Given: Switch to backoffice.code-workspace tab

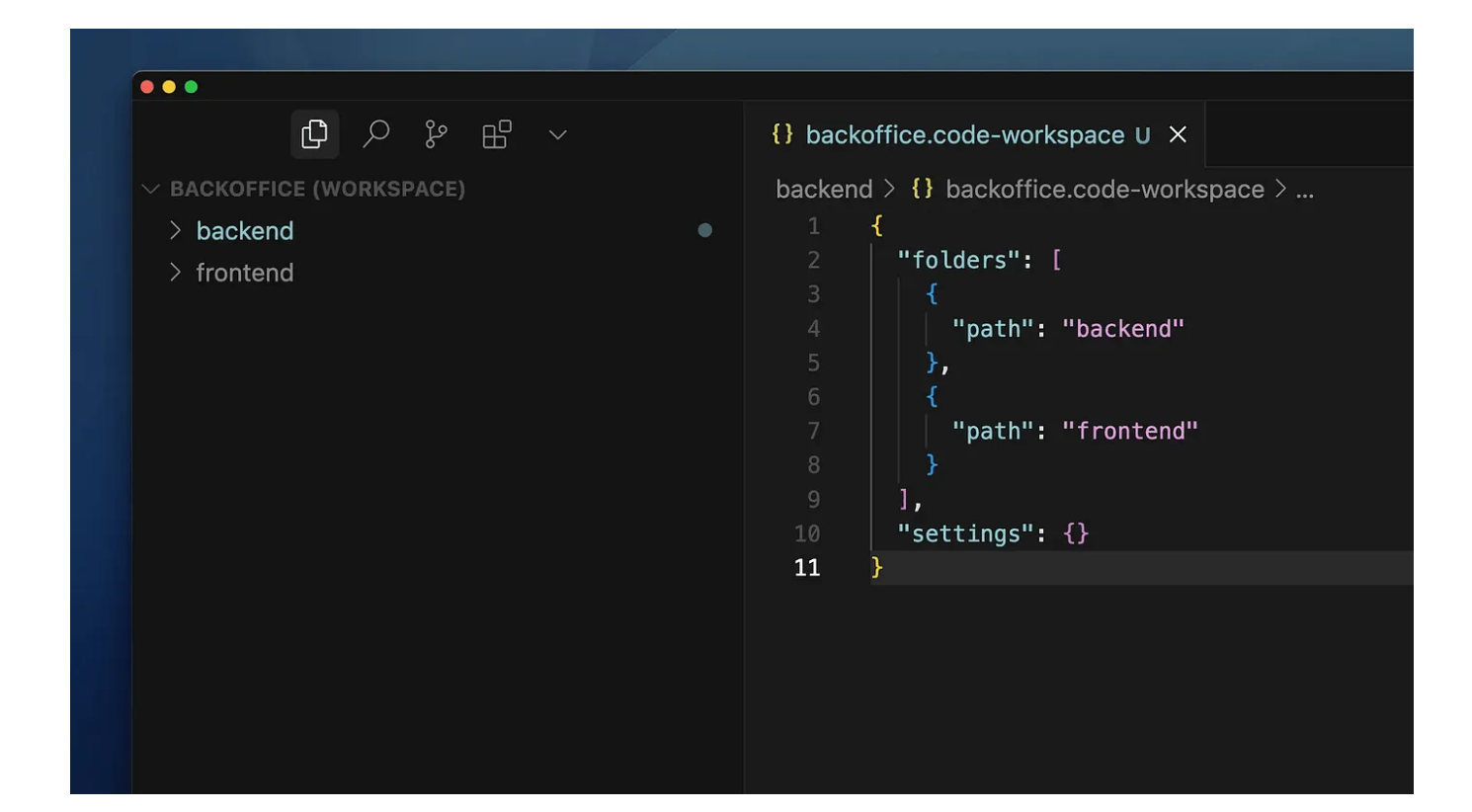Looking at the screenshot, I should pos(975,134).
